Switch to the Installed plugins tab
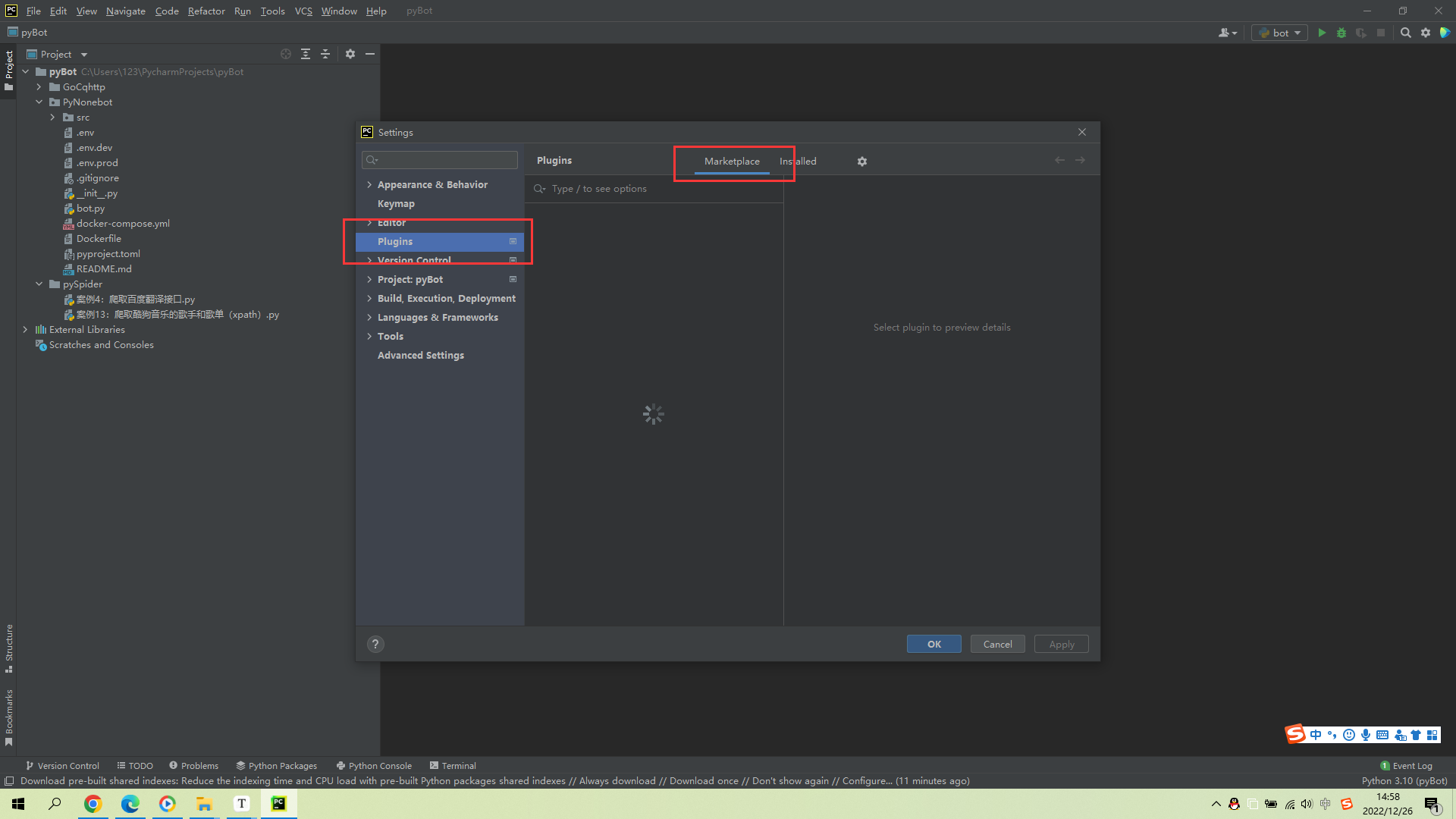 pos(799,162)
